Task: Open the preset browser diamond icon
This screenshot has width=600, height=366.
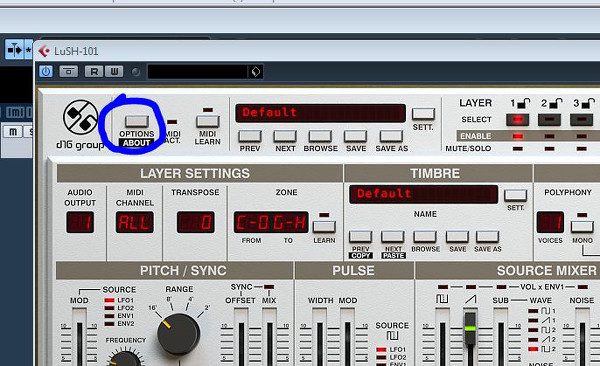Action: click(x=255, y=72)
